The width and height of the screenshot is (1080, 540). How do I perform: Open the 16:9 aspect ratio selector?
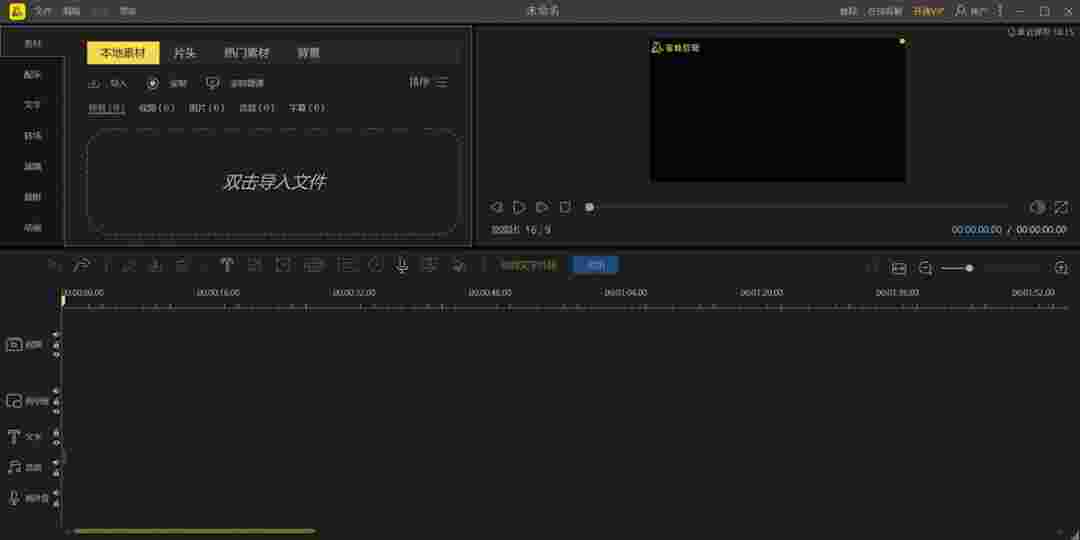(538, 229)
